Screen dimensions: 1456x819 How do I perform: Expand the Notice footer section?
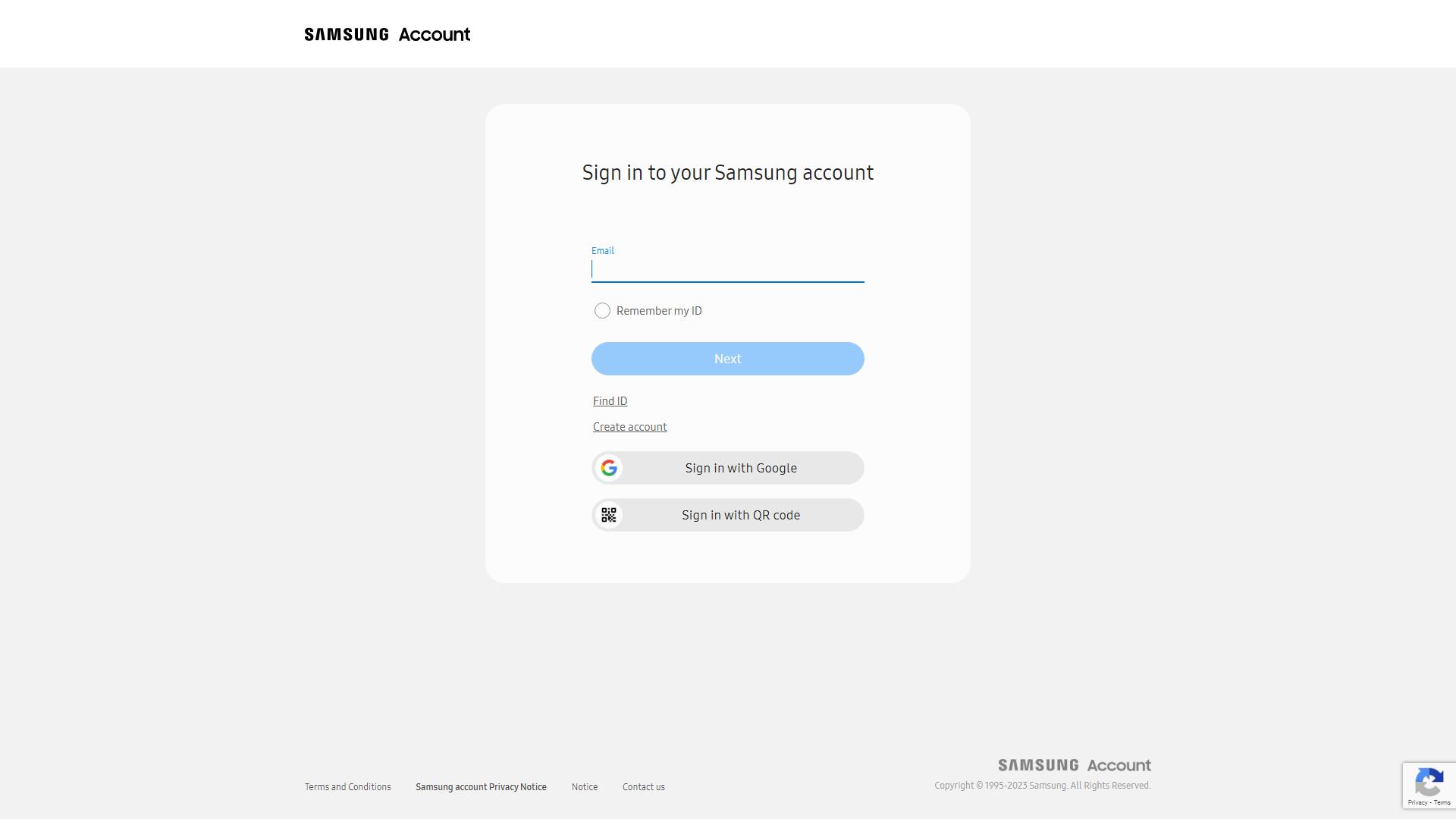[584, 787]
